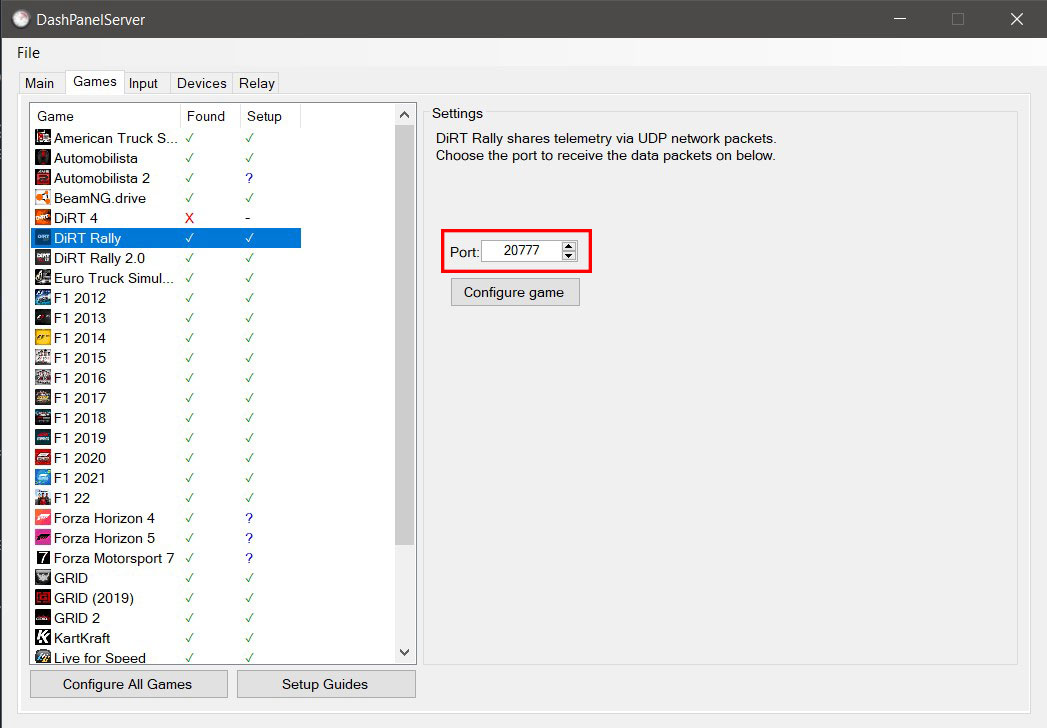Increase the port number with up arrow
The image size is (1047, 728).
(x=569, y=246)
